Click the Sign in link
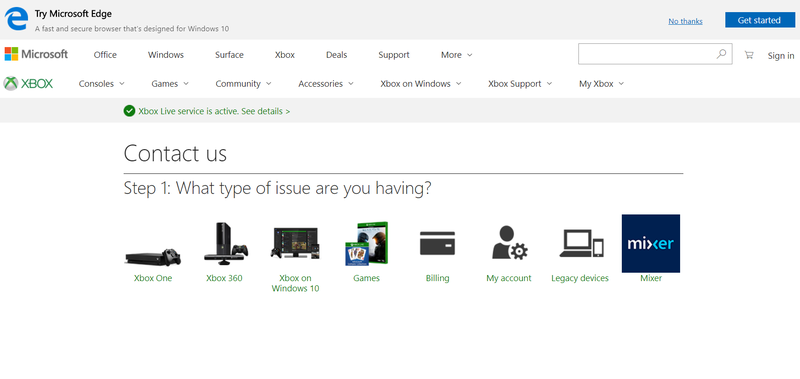 click(781, 56)
